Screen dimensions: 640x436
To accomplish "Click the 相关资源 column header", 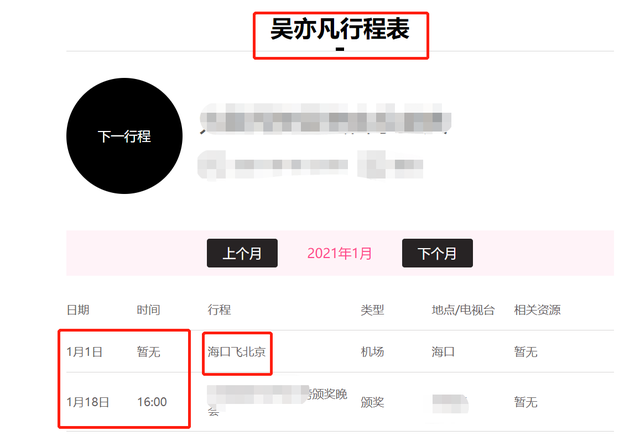I will 537,310.
